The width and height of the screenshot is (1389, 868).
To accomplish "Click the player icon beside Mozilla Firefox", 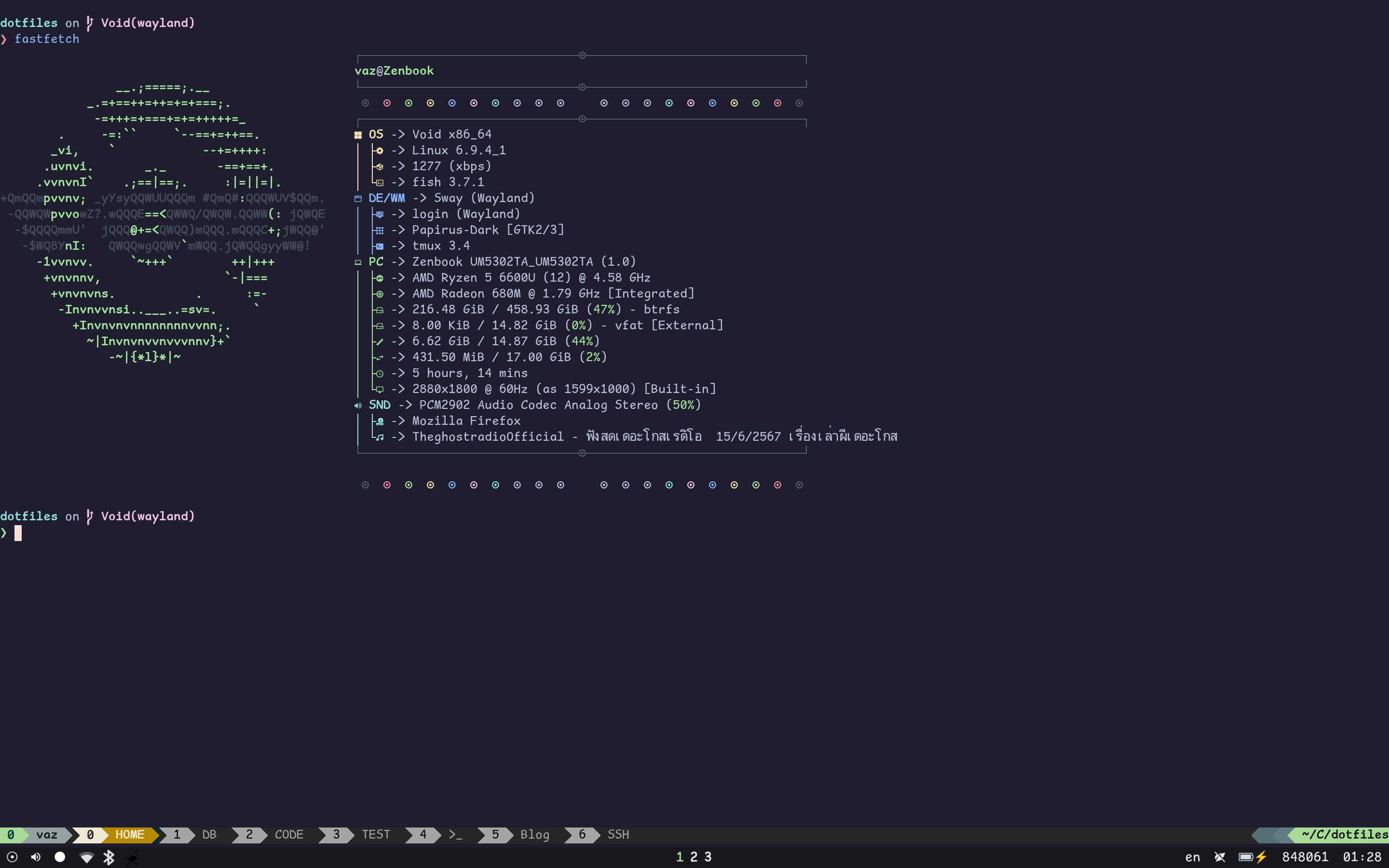I will point(380,421).
